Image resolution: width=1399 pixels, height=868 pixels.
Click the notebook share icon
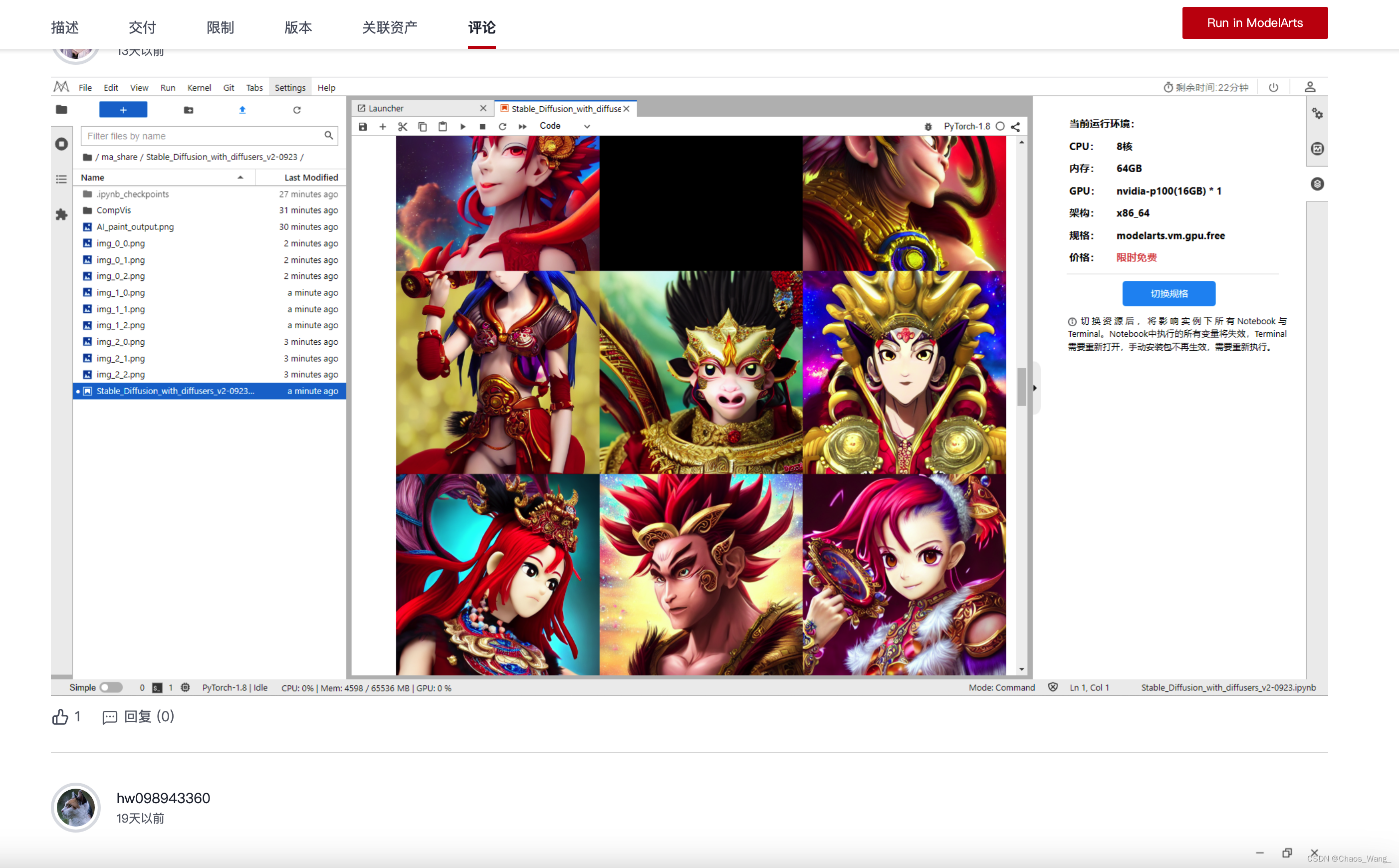coord(1015,126)
